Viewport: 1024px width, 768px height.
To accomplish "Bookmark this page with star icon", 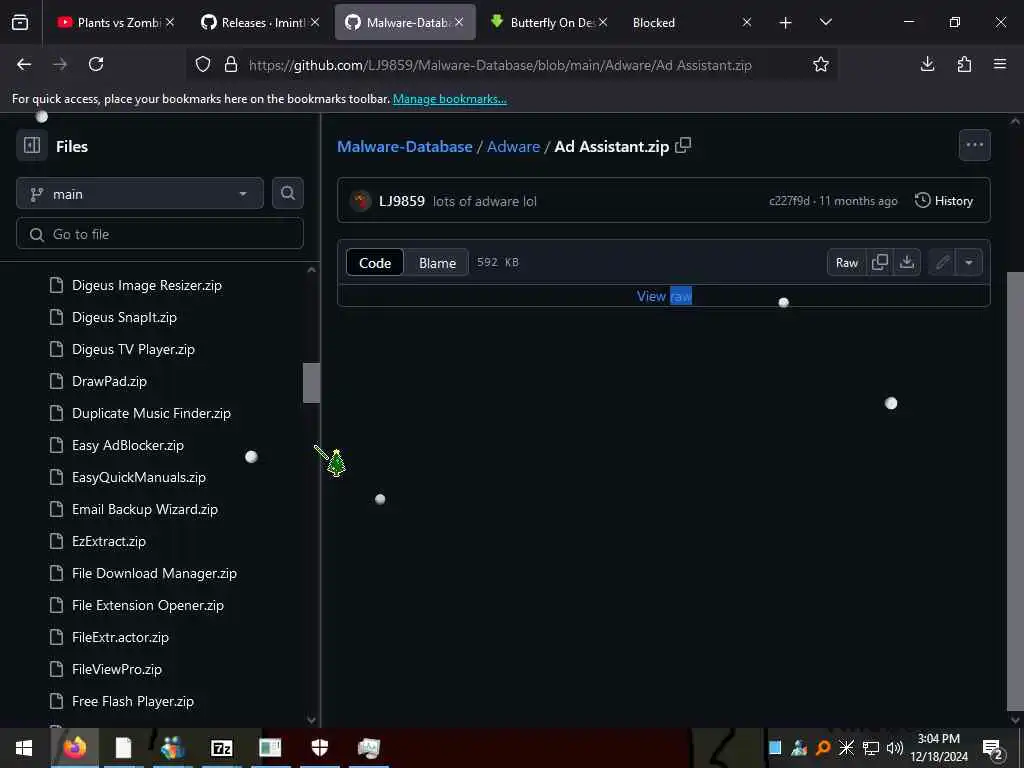I will [x=821, y=64].
